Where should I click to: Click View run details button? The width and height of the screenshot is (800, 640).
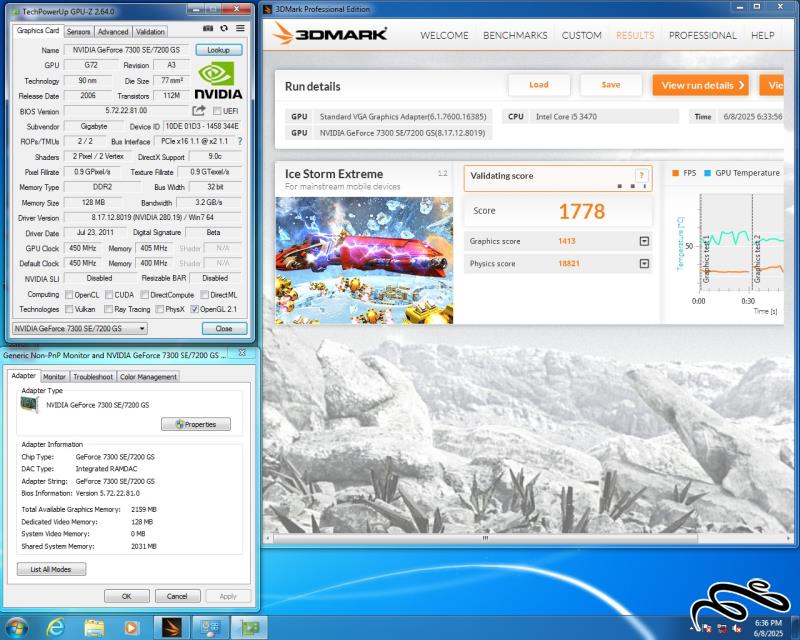pos(701,85)
